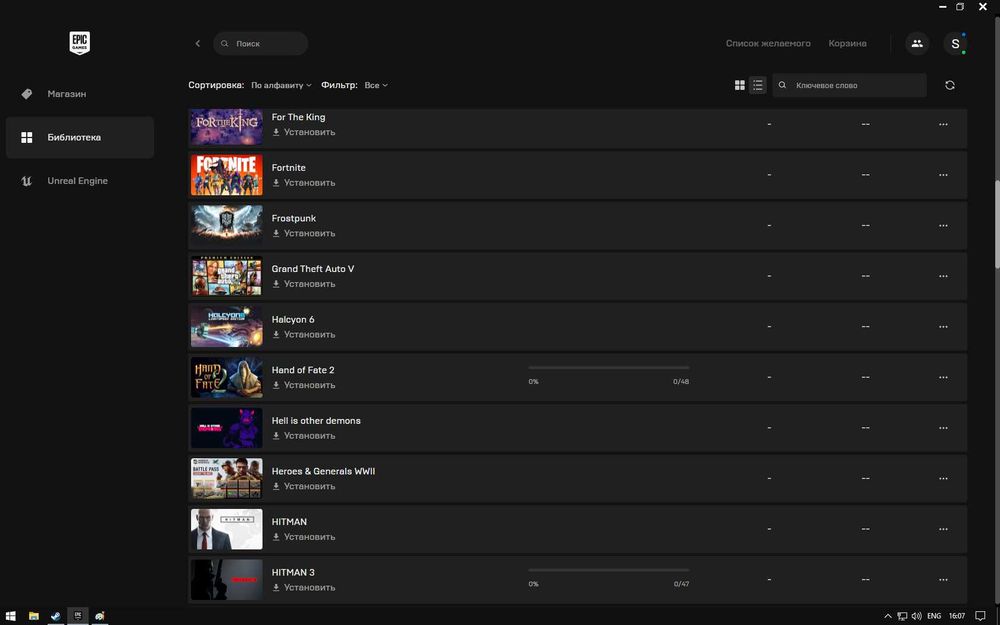Install For The King
This screenshot has height=625, width=1000.
[x=304, y=132]
